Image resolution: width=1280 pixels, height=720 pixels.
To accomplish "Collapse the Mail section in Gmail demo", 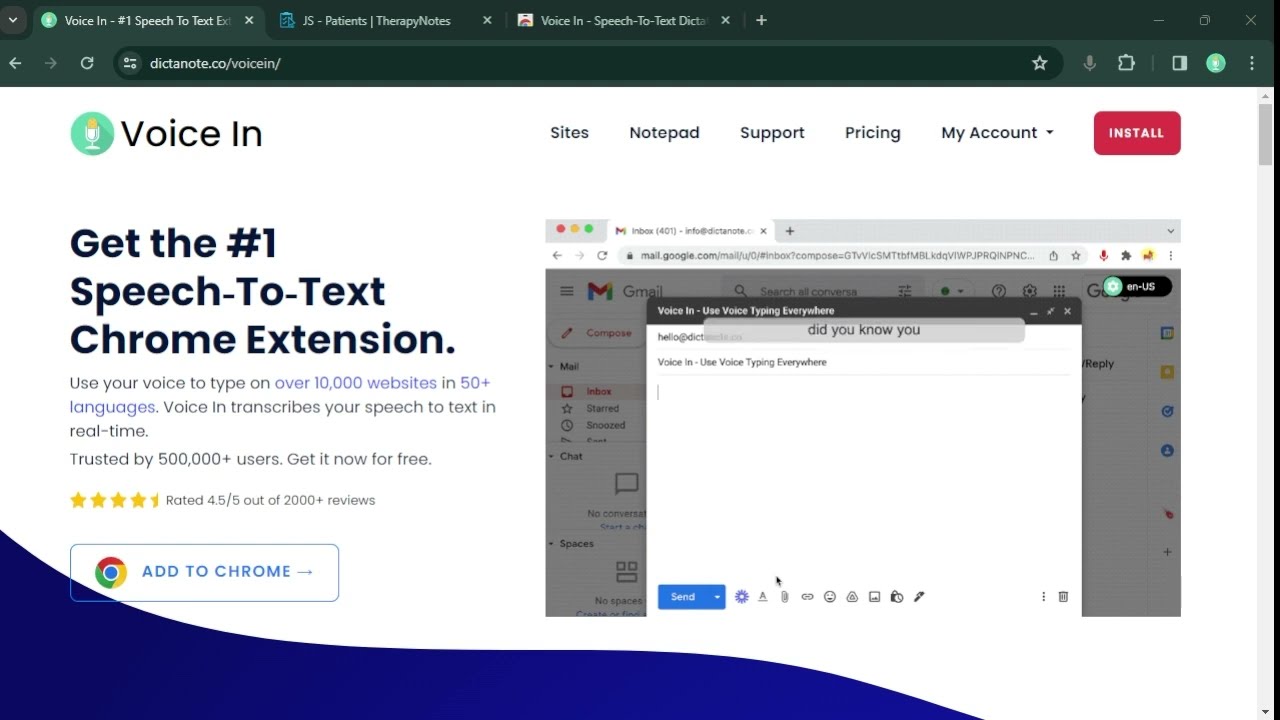I will (x=550, y=366).
